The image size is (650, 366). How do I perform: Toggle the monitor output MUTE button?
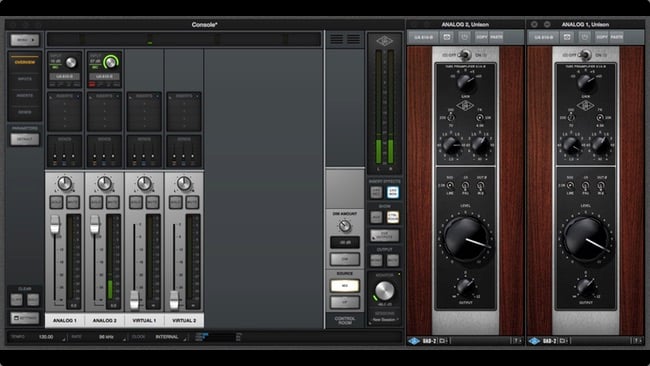pos(393,260)
